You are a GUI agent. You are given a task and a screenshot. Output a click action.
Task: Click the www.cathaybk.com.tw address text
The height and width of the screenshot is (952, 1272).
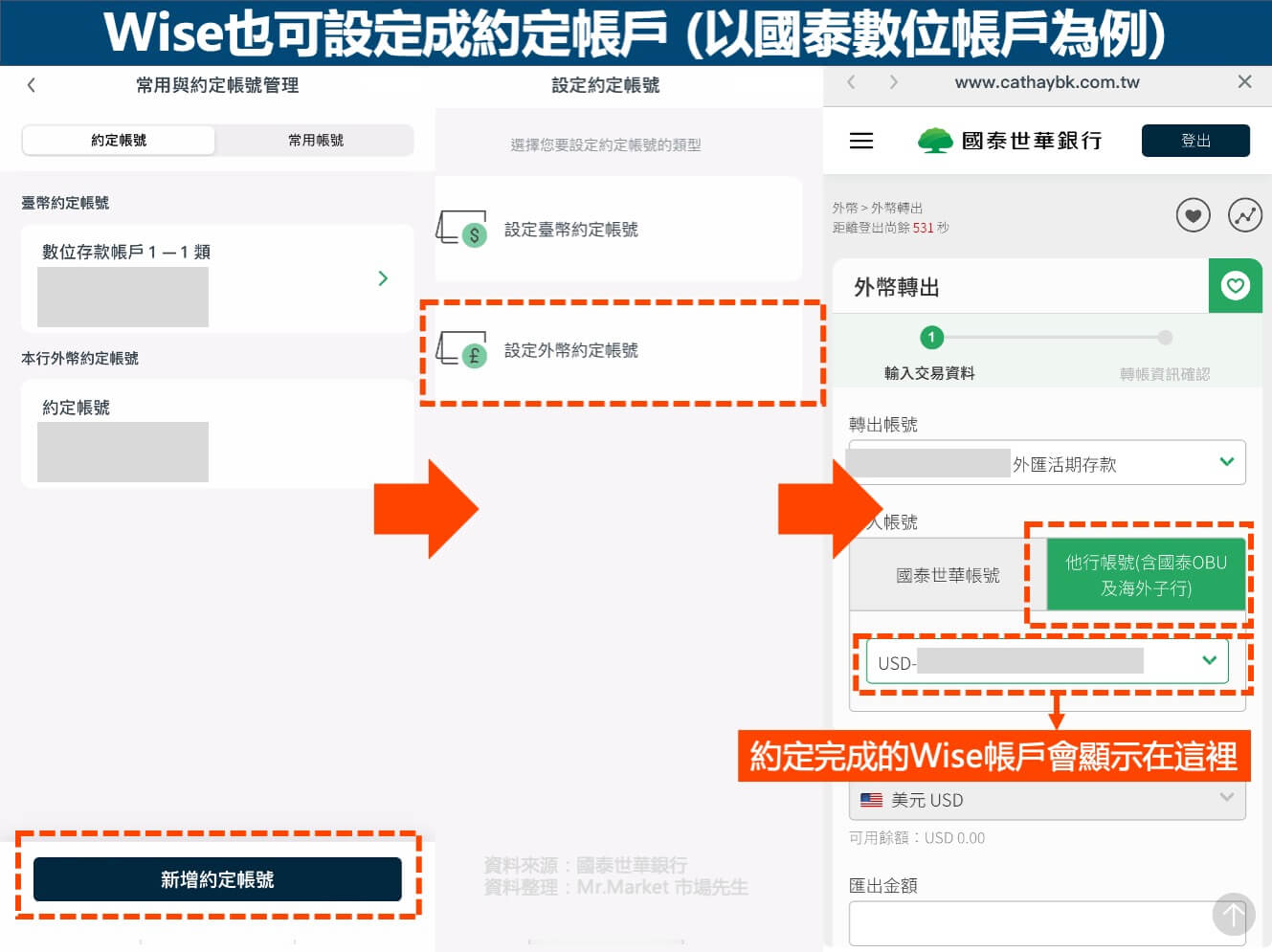coord(1047,82)
